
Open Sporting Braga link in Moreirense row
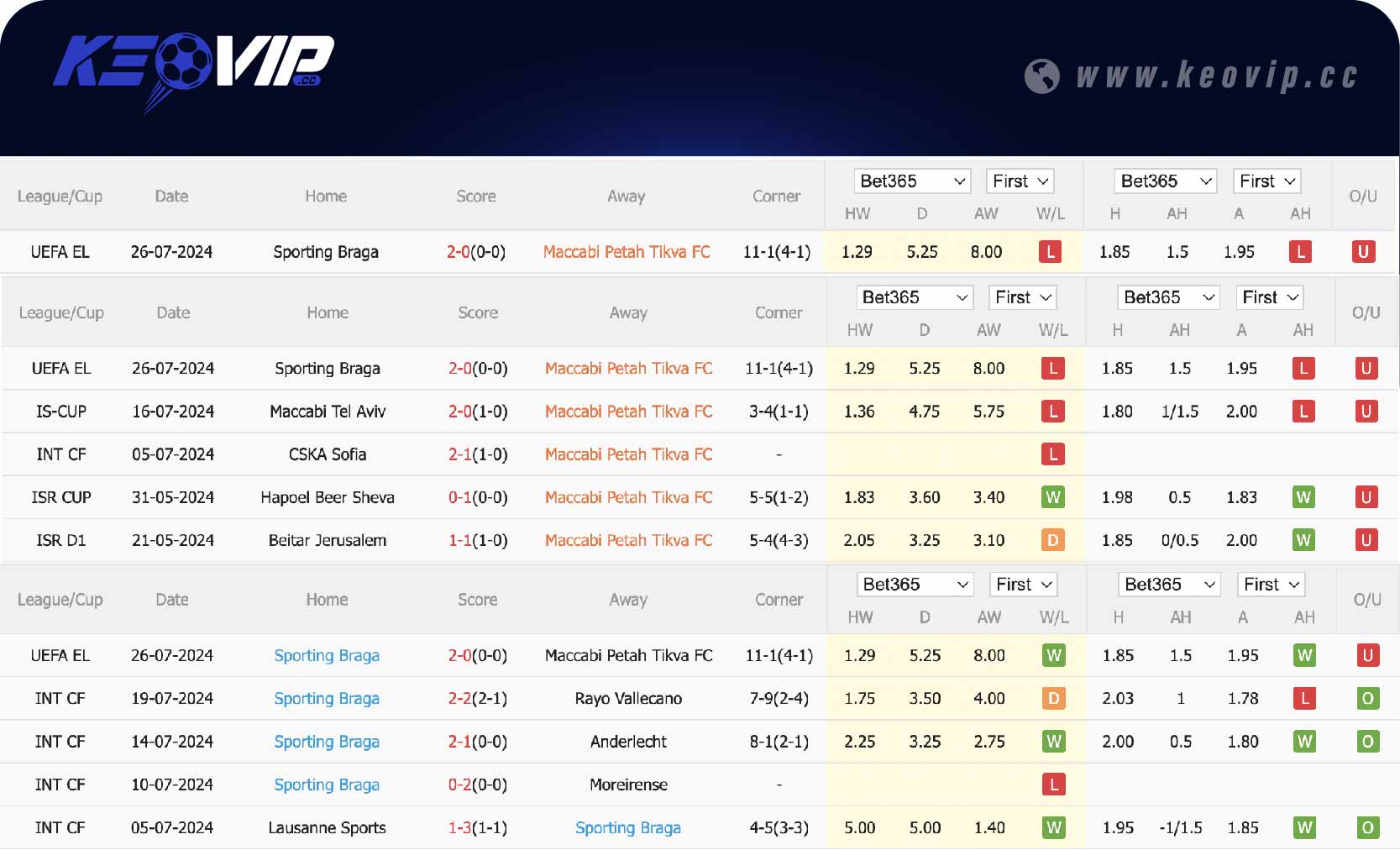tap(327, 784)
